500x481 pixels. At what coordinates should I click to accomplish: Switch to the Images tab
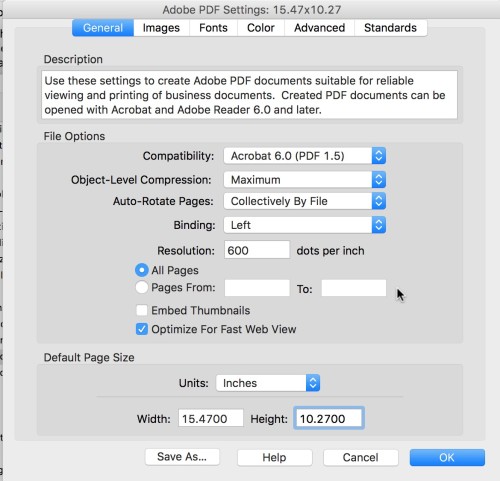[x=161, y=28]
